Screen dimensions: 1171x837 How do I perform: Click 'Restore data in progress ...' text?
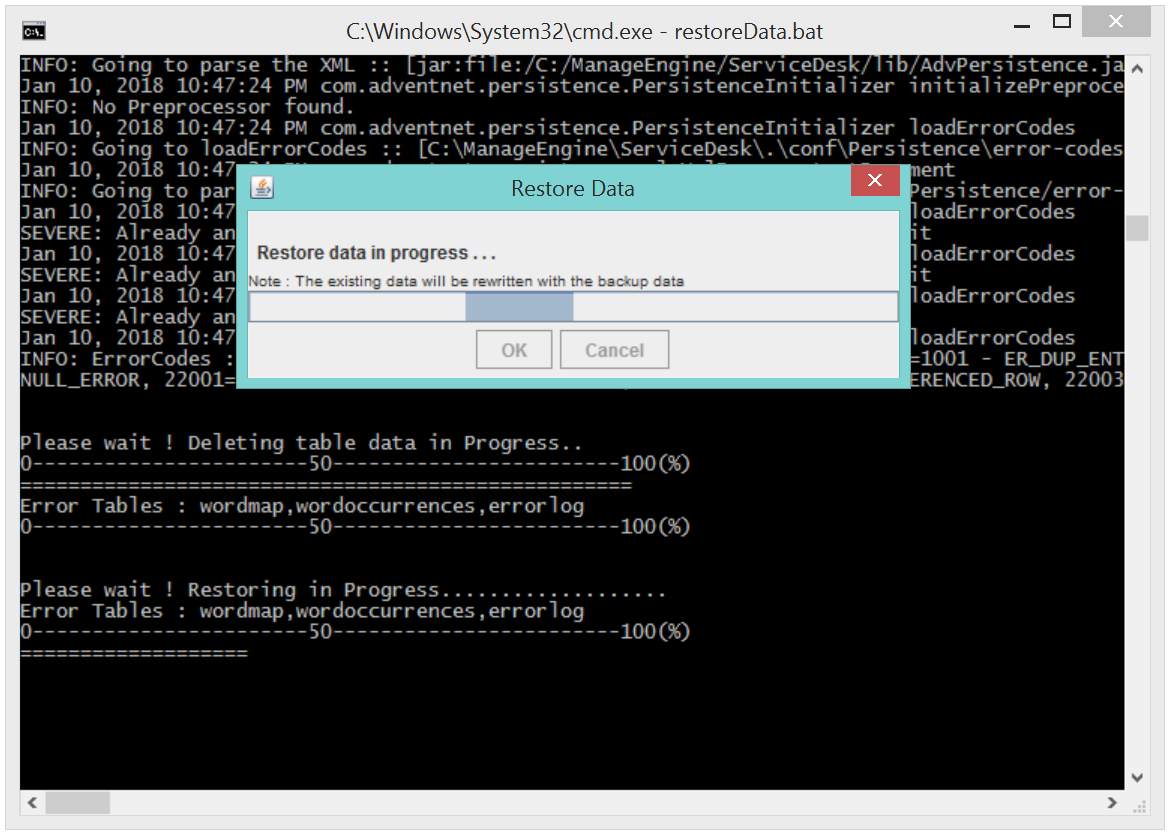(x=376, y=253)
